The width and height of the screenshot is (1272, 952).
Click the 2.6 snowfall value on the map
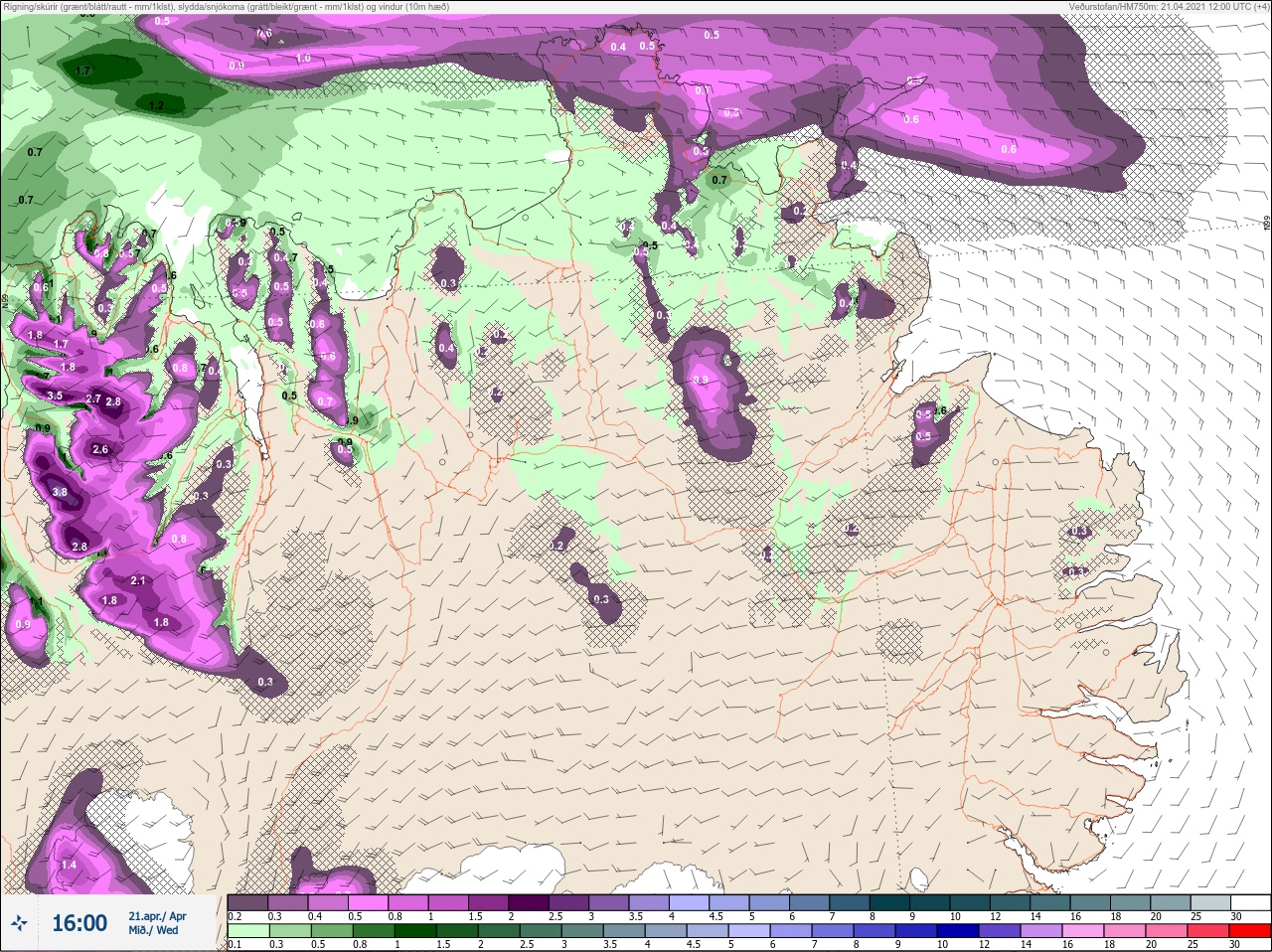tap(100, 450)
